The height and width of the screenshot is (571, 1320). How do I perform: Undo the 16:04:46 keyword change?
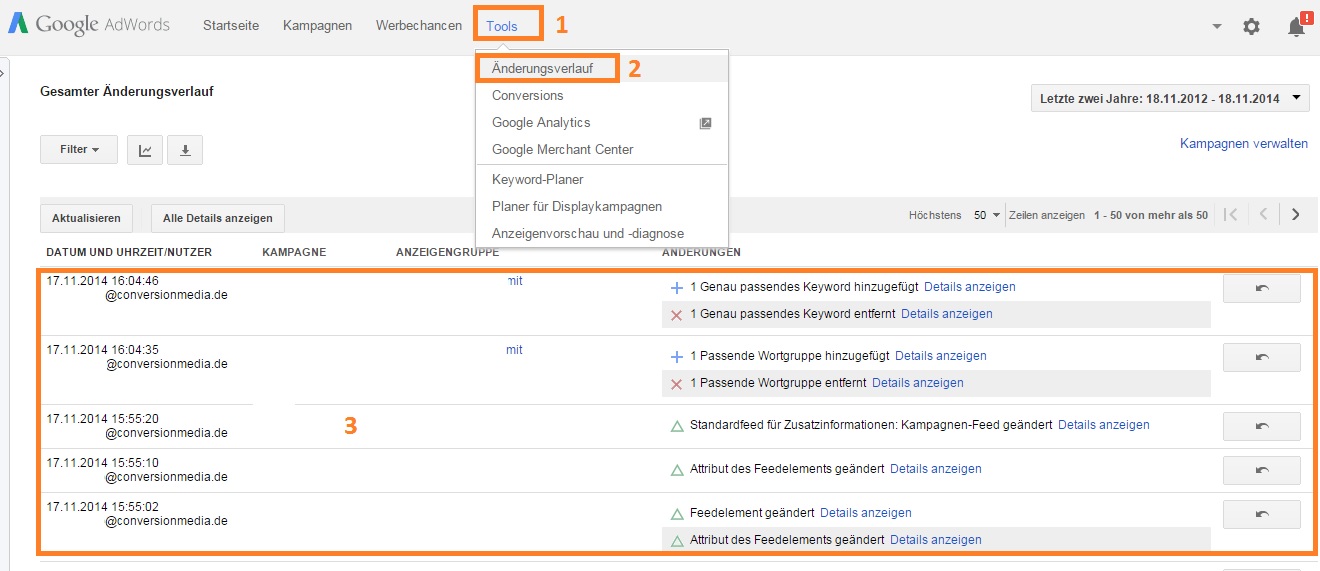coord(1261,288)
